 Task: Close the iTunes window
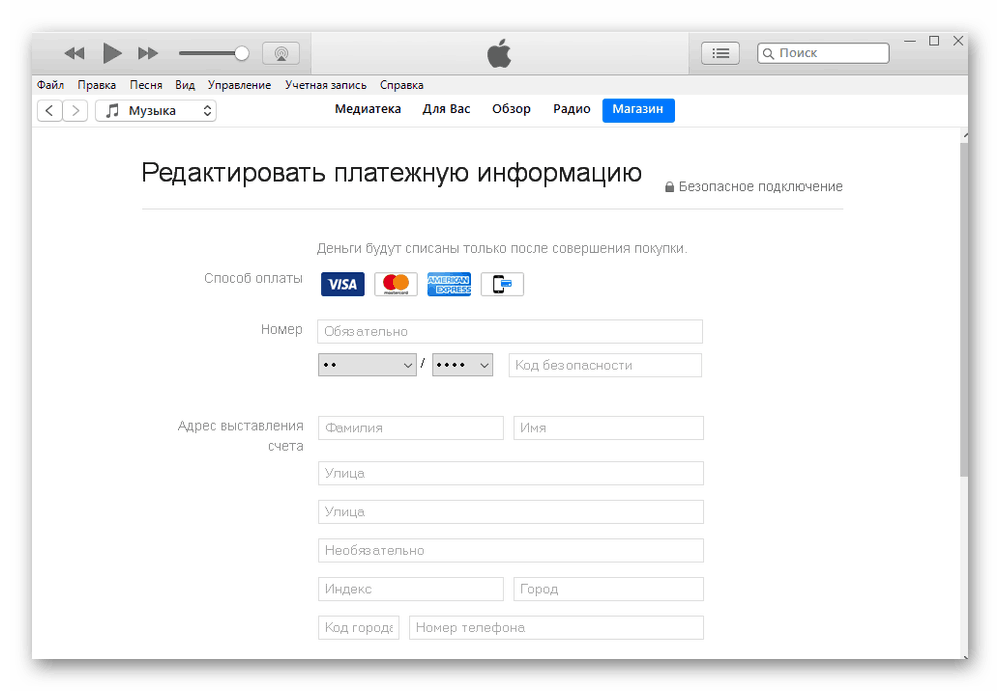[x=958, y=41]
